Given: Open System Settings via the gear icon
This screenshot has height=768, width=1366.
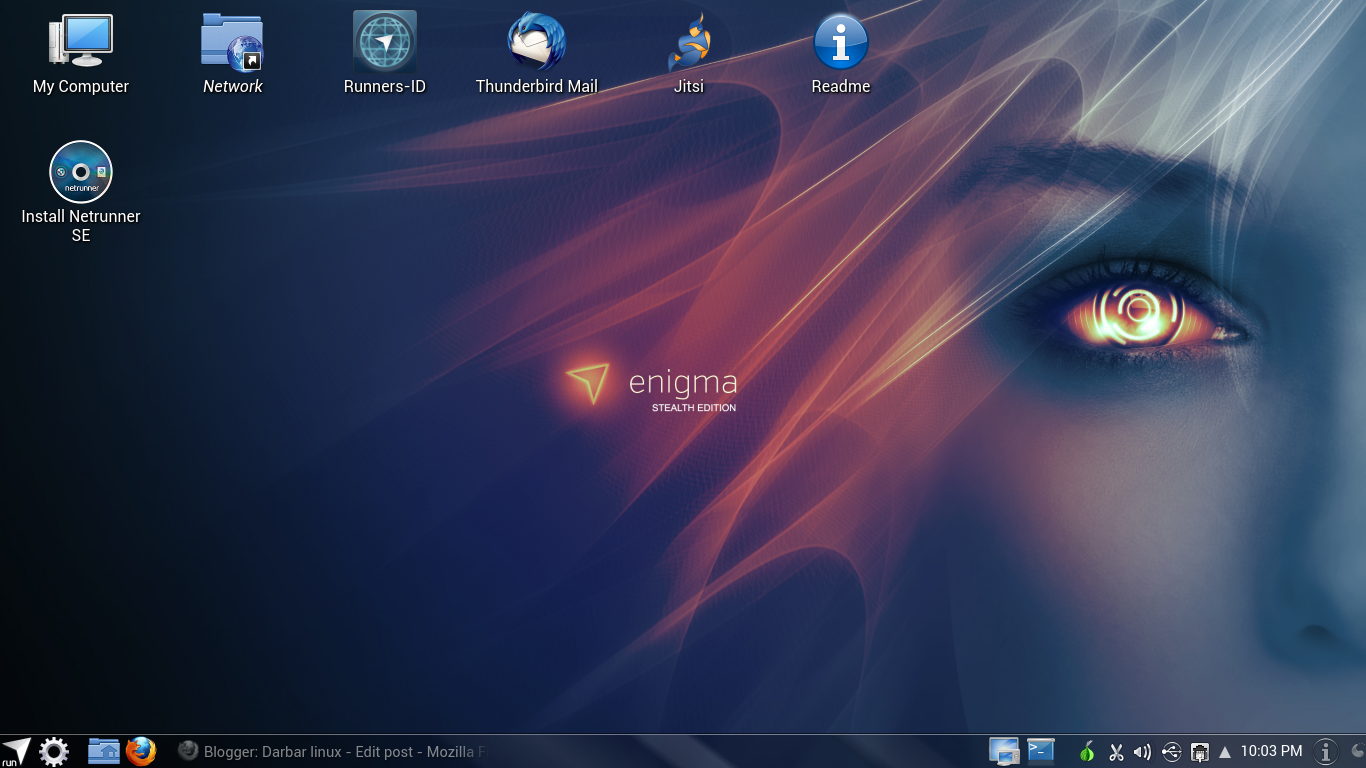Looking at the screenshot, I should pyautogui.click(x=54, y=750).
